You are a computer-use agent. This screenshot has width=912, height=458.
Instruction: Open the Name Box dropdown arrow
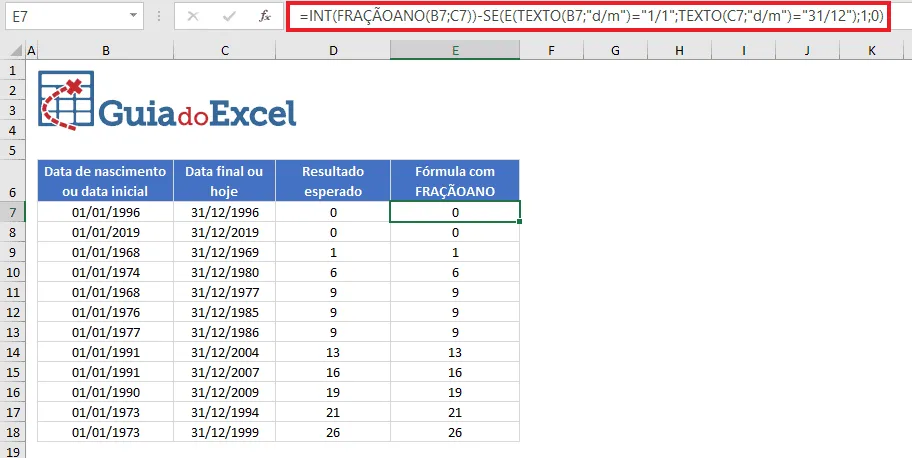pos(133,16)
